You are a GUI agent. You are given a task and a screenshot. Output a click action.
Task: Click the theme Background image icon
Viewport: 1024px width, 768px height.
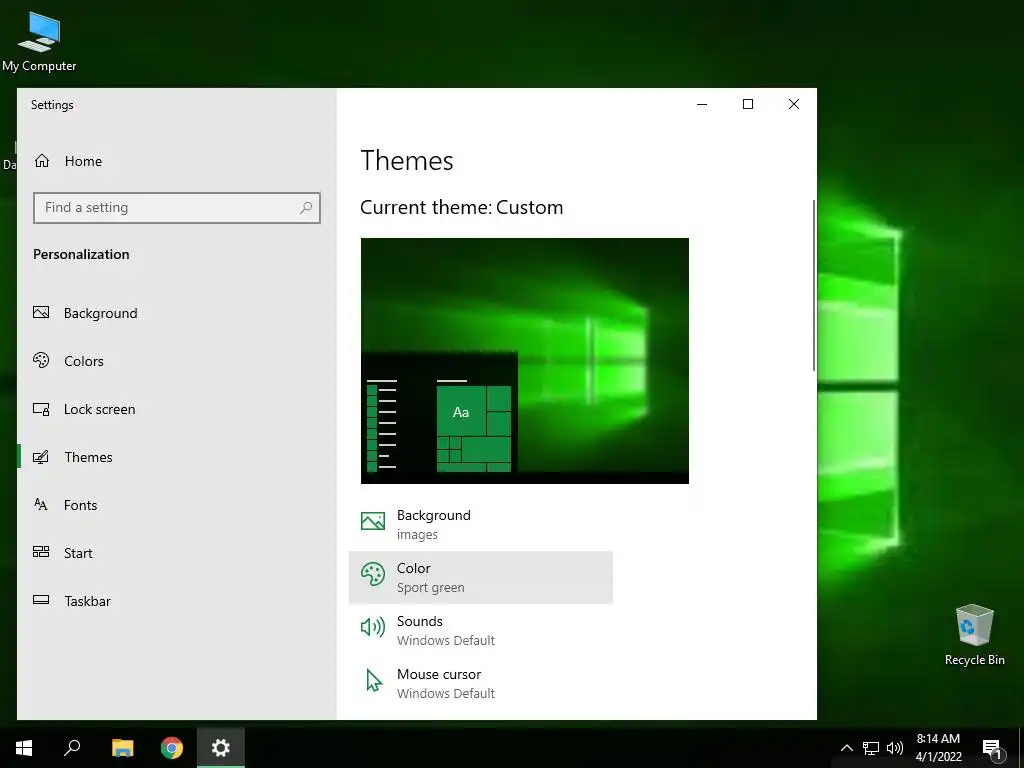tap(373, 520)
